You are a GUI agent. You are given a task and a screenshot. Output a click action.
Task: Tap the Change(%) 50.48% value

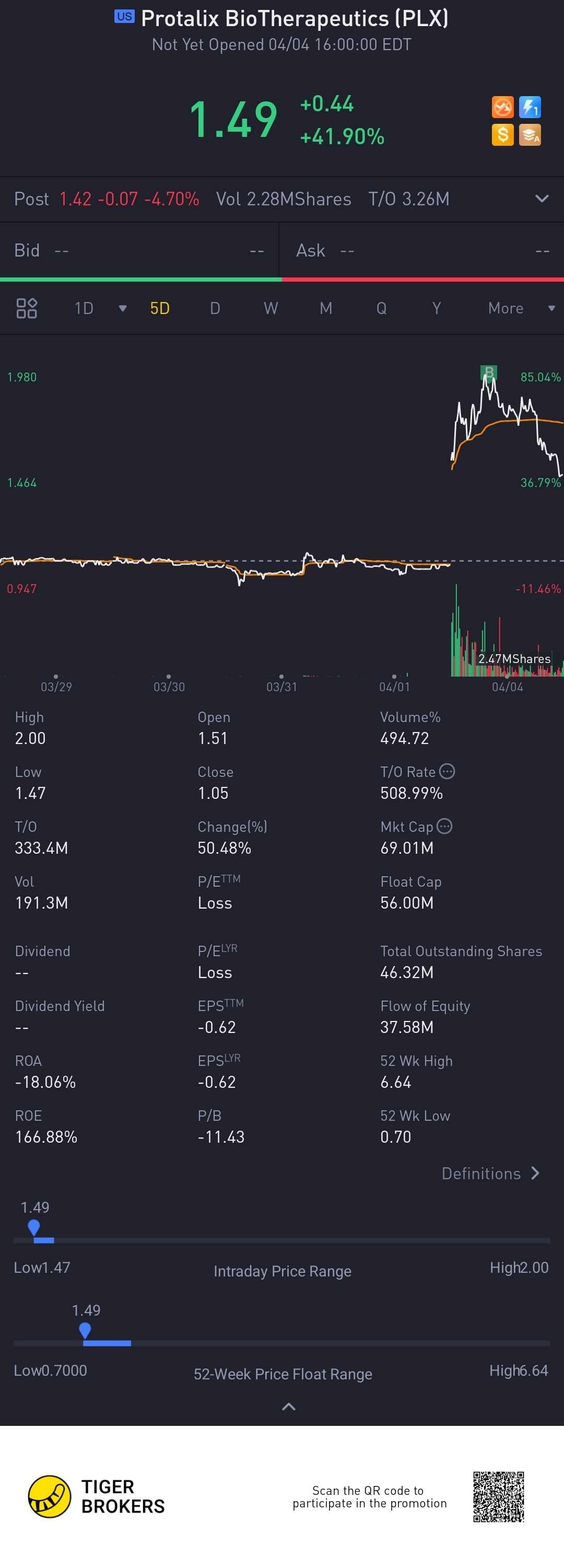tap(225, 847)
